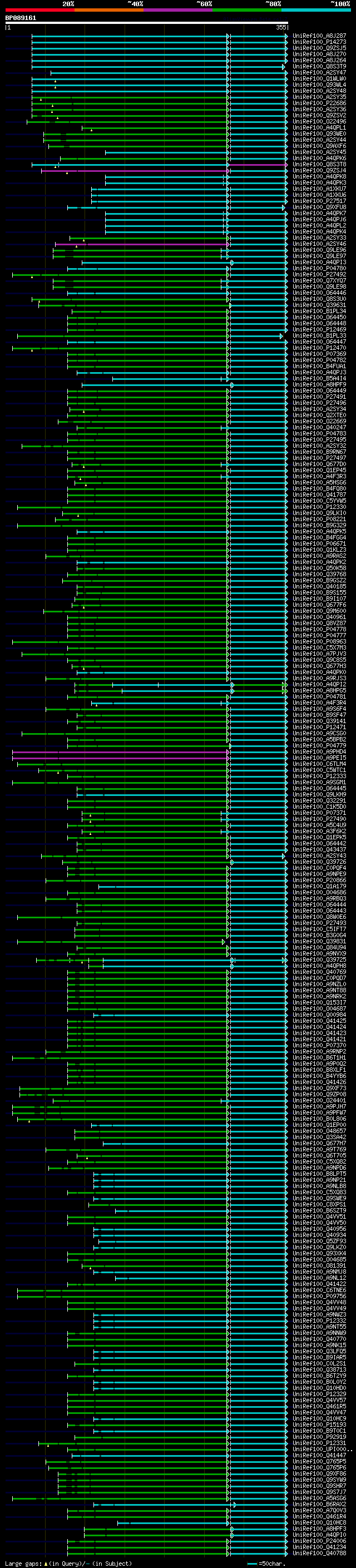Click the UniRef100_C5YVW5 label

pos(319,501)
